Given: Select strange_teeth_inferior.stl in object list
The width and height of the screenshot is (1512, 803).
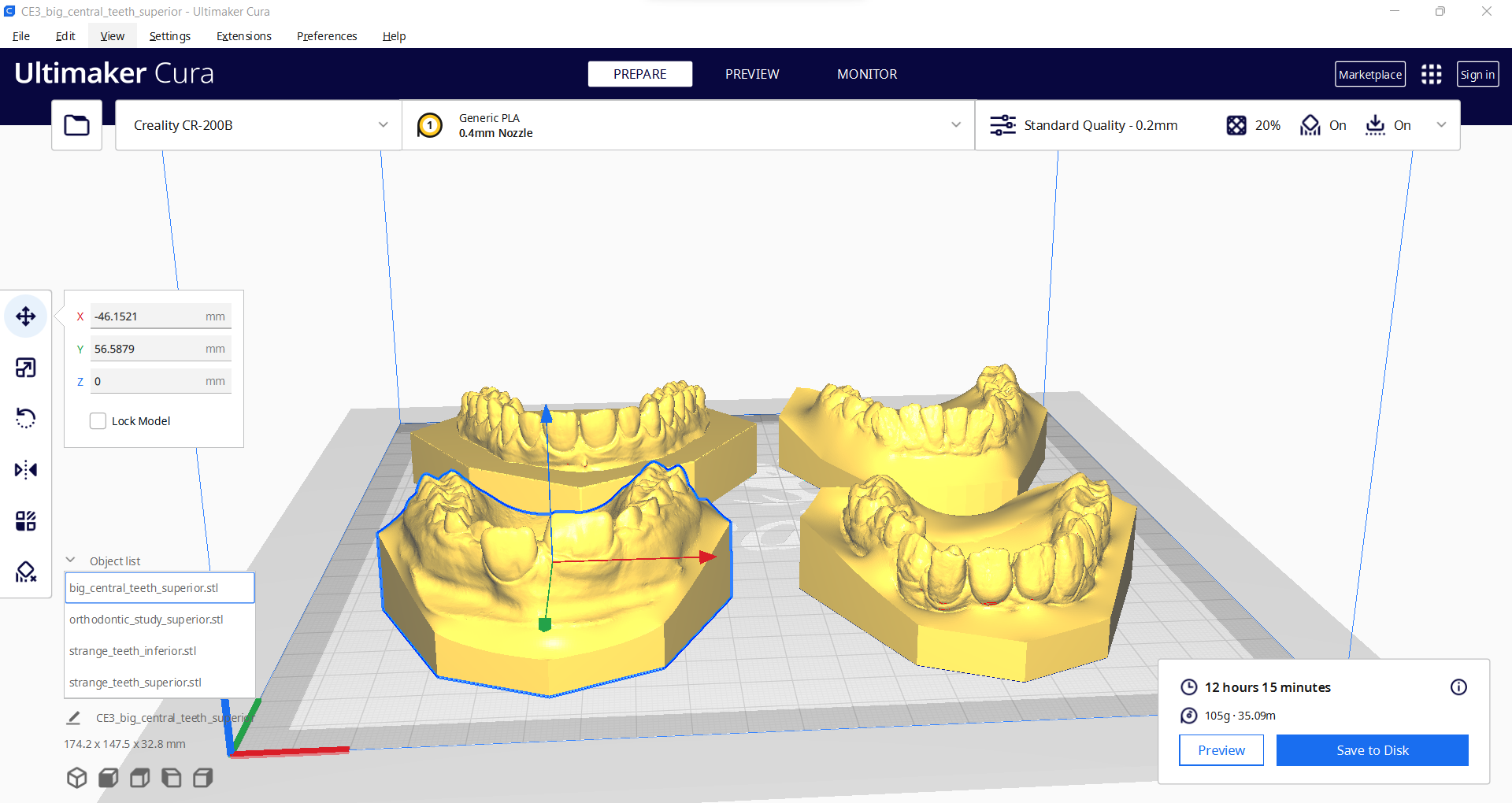Looking at the screenshot, I should 160,651.
